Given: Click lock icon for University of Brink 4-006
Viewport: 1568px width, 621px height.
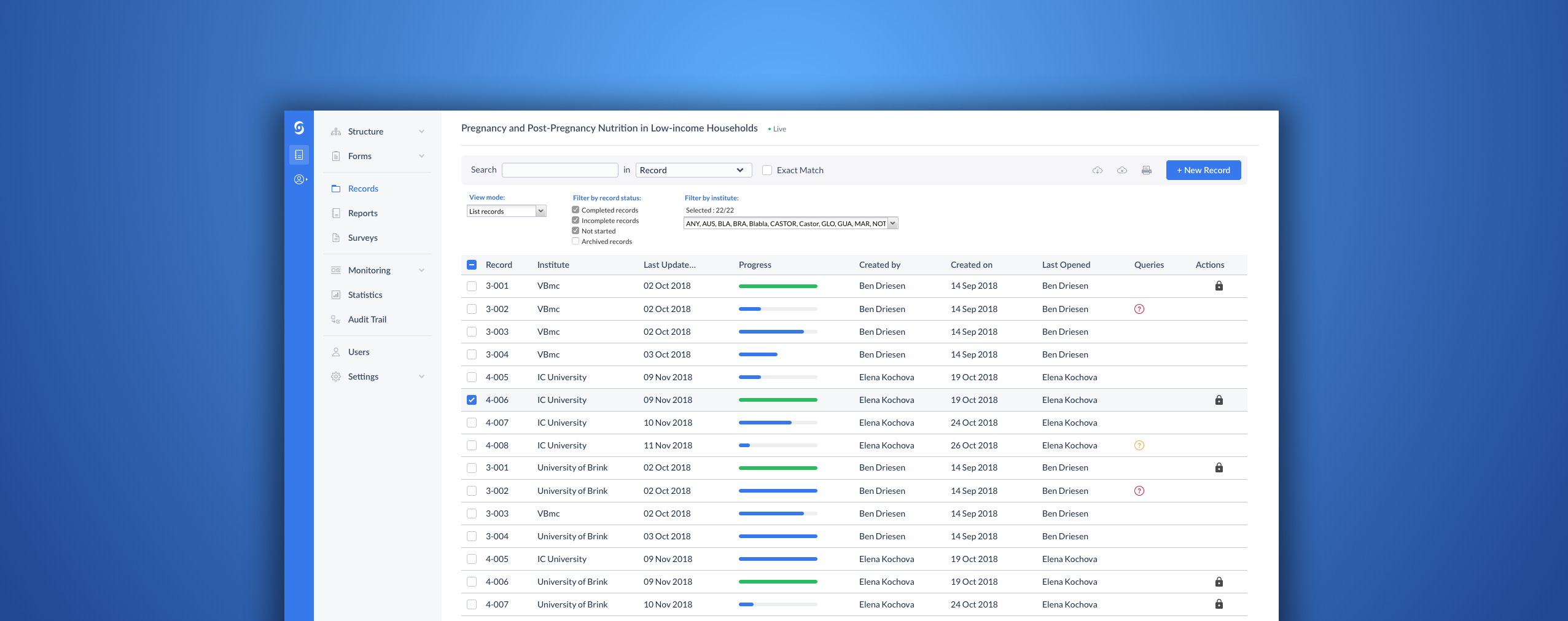Looking at the screenshot, I should pyautogui.click(x=1219, y=582).
